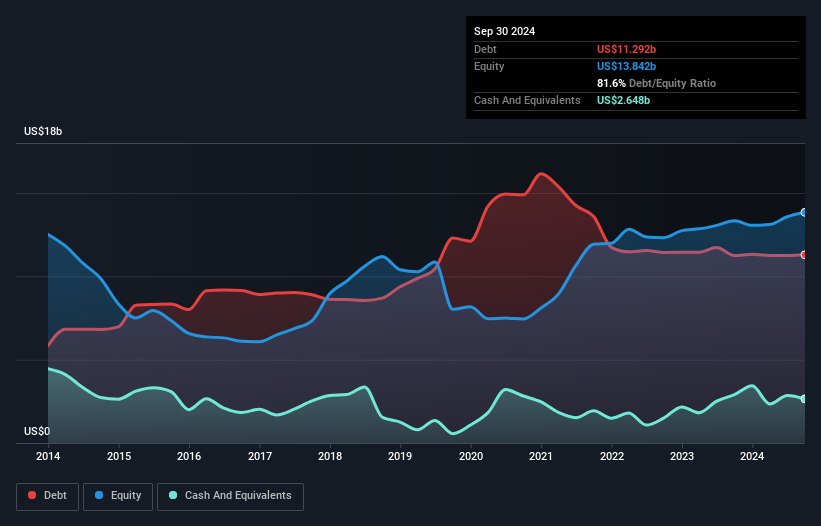Click the 2018 x-axis label
Viewport: 821px width, 526px height.
pyautogui.click(x=330, y=456)
